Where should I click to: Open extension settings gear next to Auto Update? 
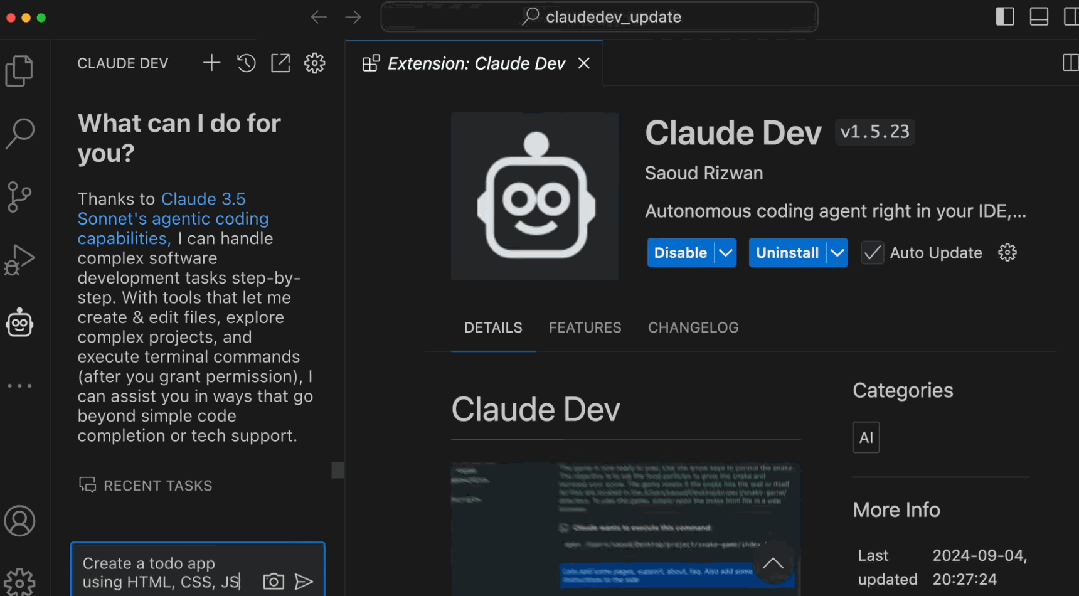[1007, 253]
